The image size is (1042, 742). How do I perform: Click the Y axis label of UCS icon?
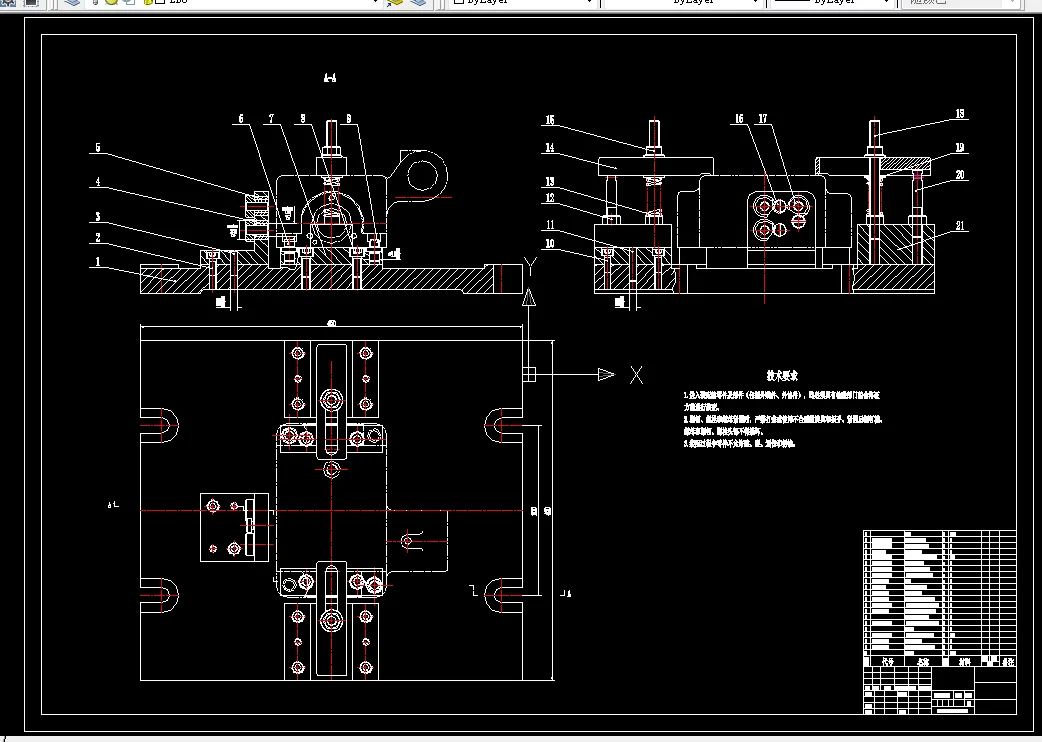(x=530, y=266)
